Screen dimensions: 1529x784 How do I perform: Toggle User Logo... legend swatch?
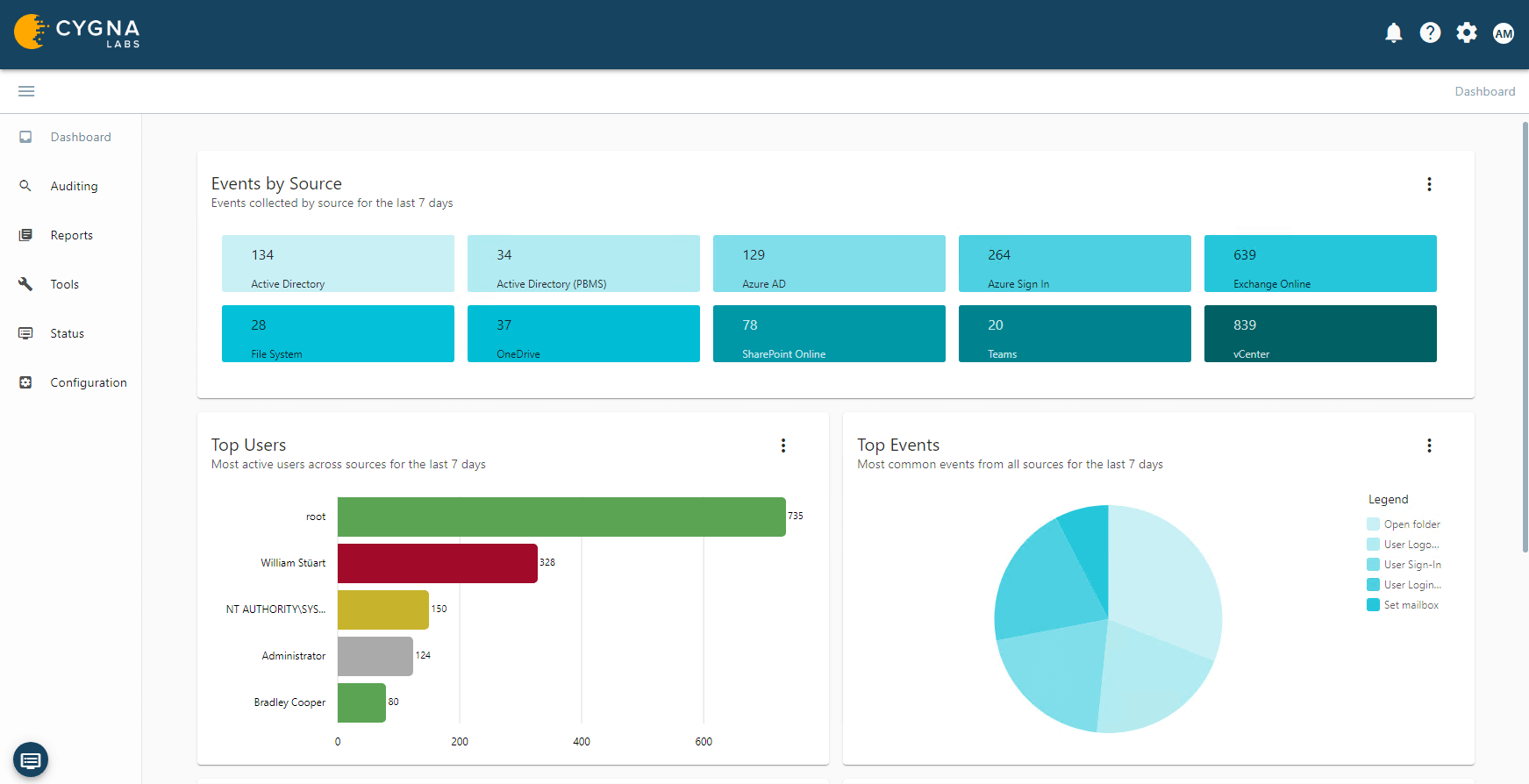tap(1373, 545)
